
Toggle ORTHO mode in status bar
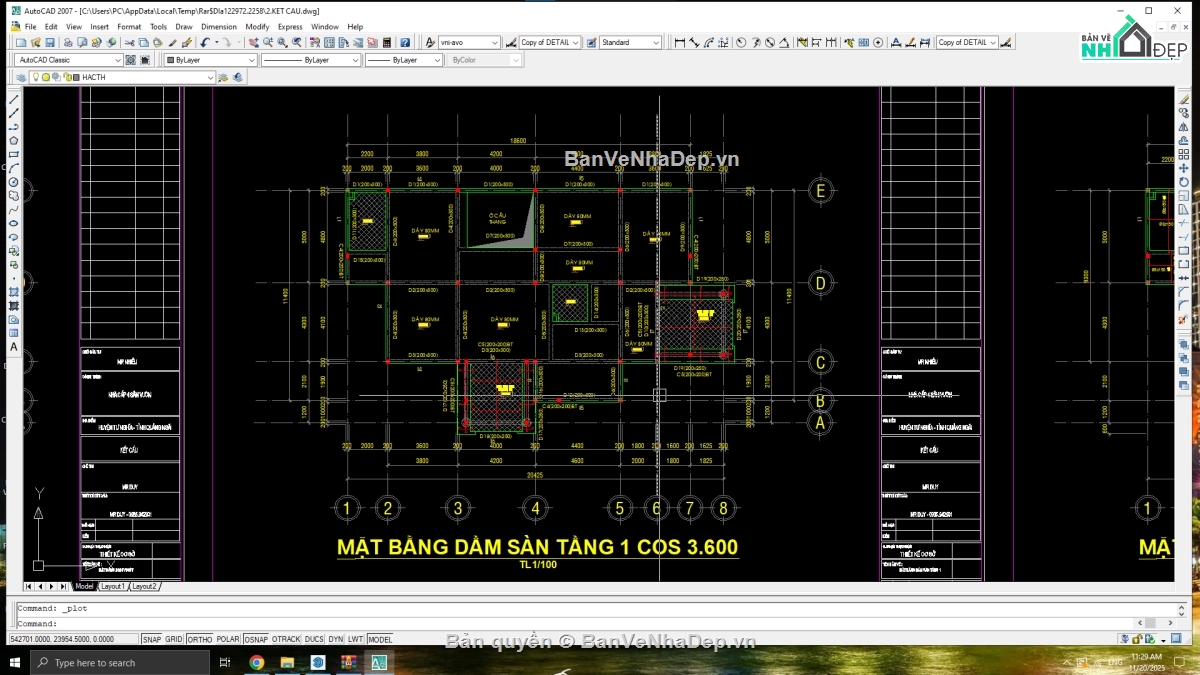tap(200, 639)
